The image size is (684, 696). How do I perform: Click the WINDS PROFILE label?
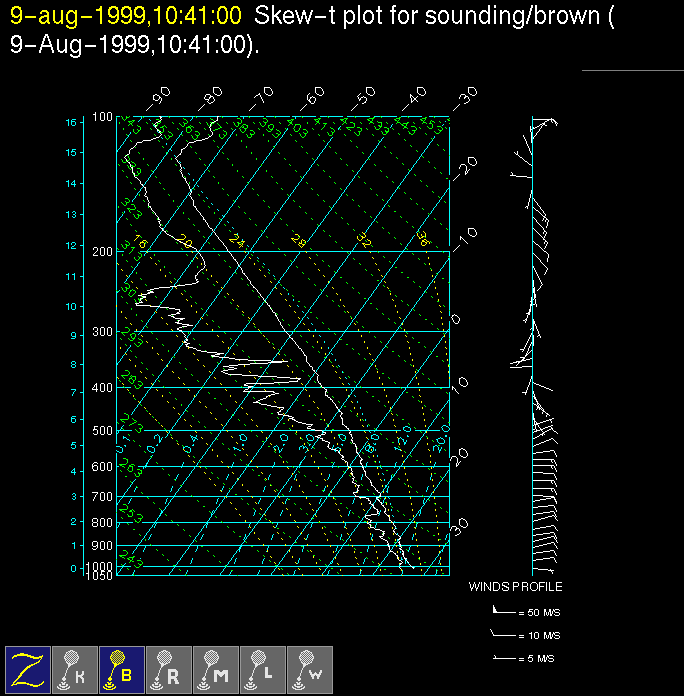pos(515,587)
